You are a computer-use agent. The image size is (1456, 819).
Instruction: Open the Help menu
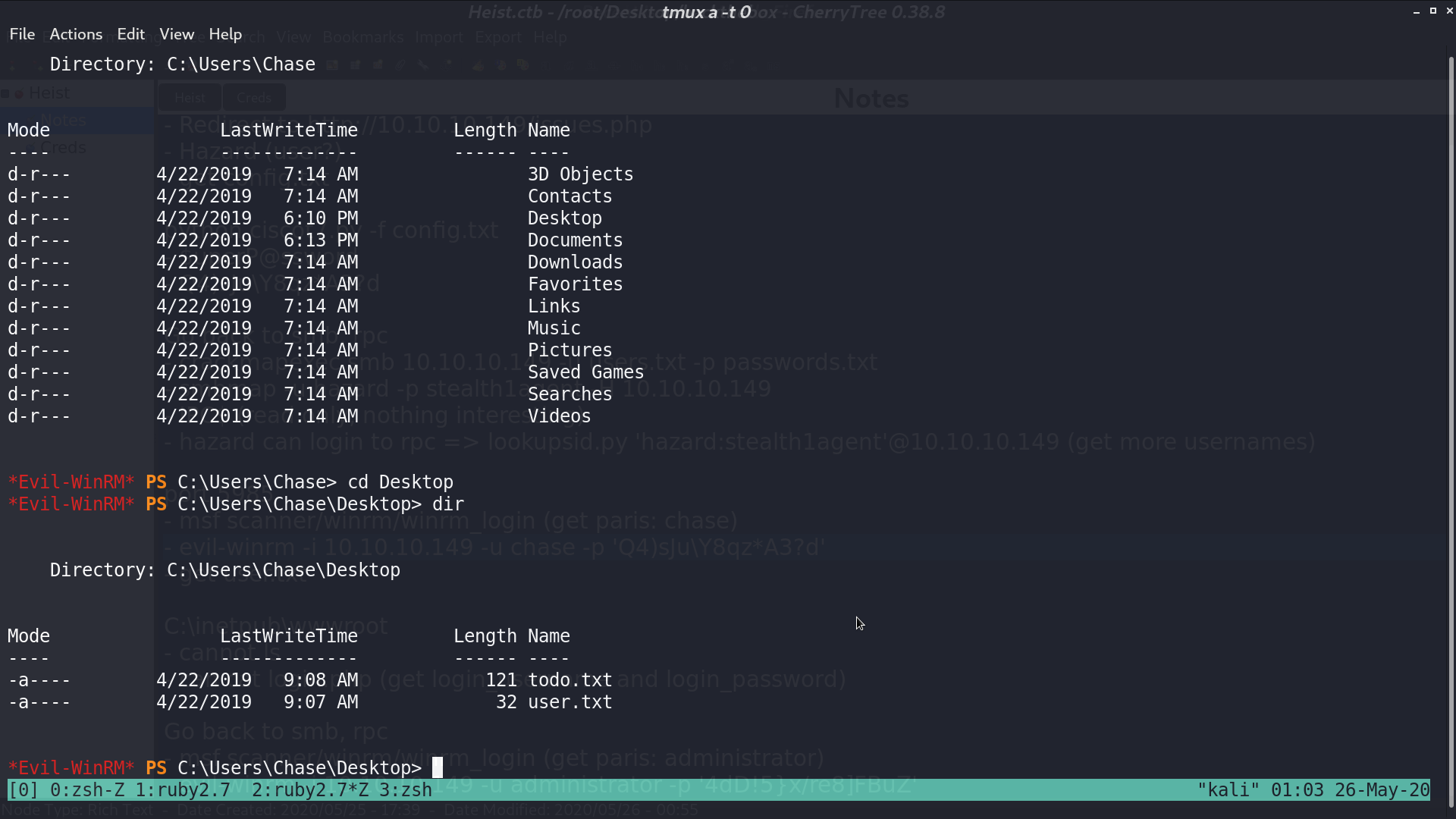pyautogui.click(x=225, y=34)
